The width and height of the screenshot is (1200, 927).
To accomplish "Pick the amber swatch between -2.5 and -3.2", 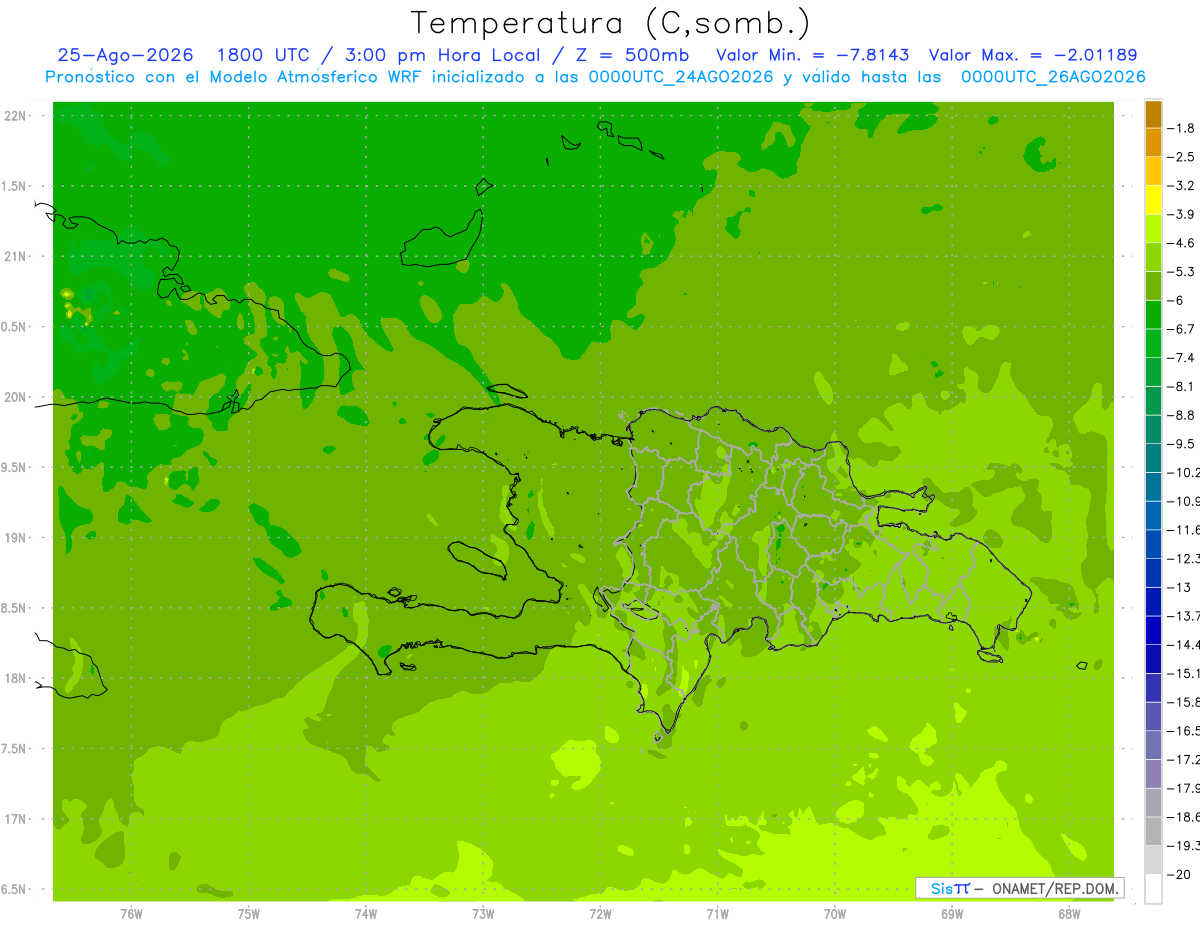I will 1153,171.
